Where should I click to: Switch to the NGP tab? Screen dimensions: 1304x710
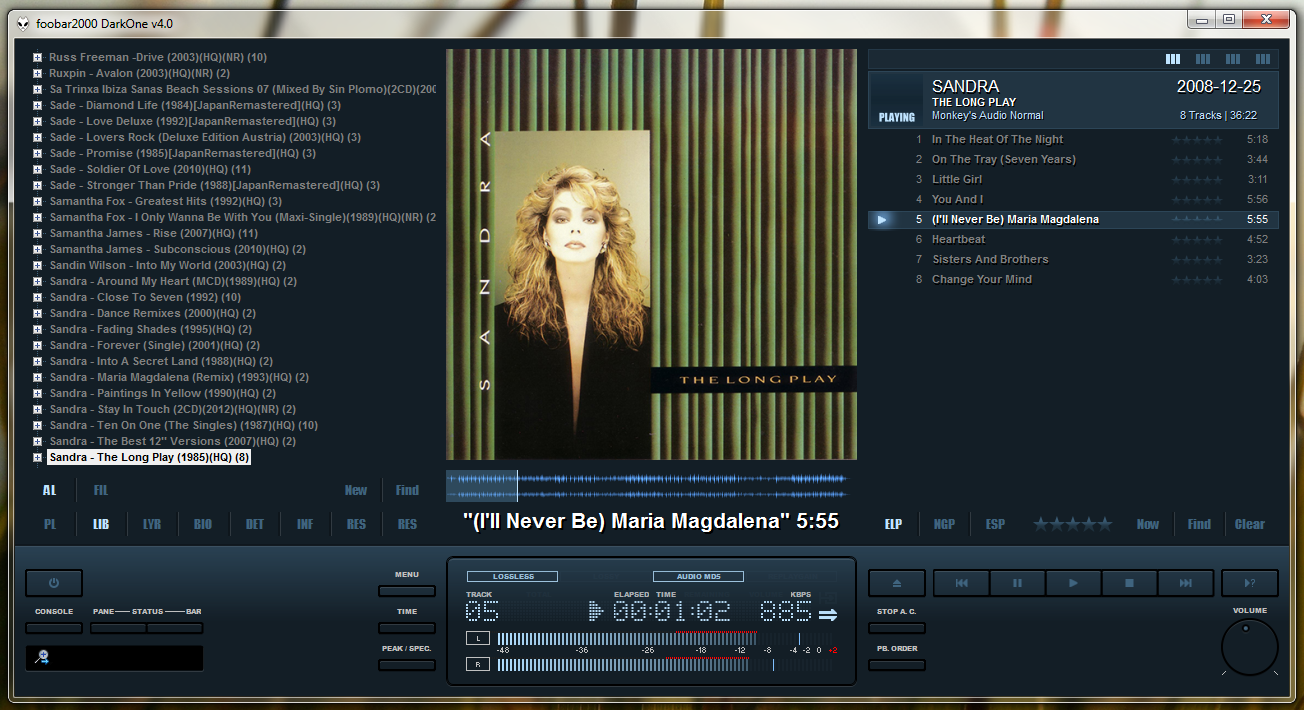coord(944,524)
